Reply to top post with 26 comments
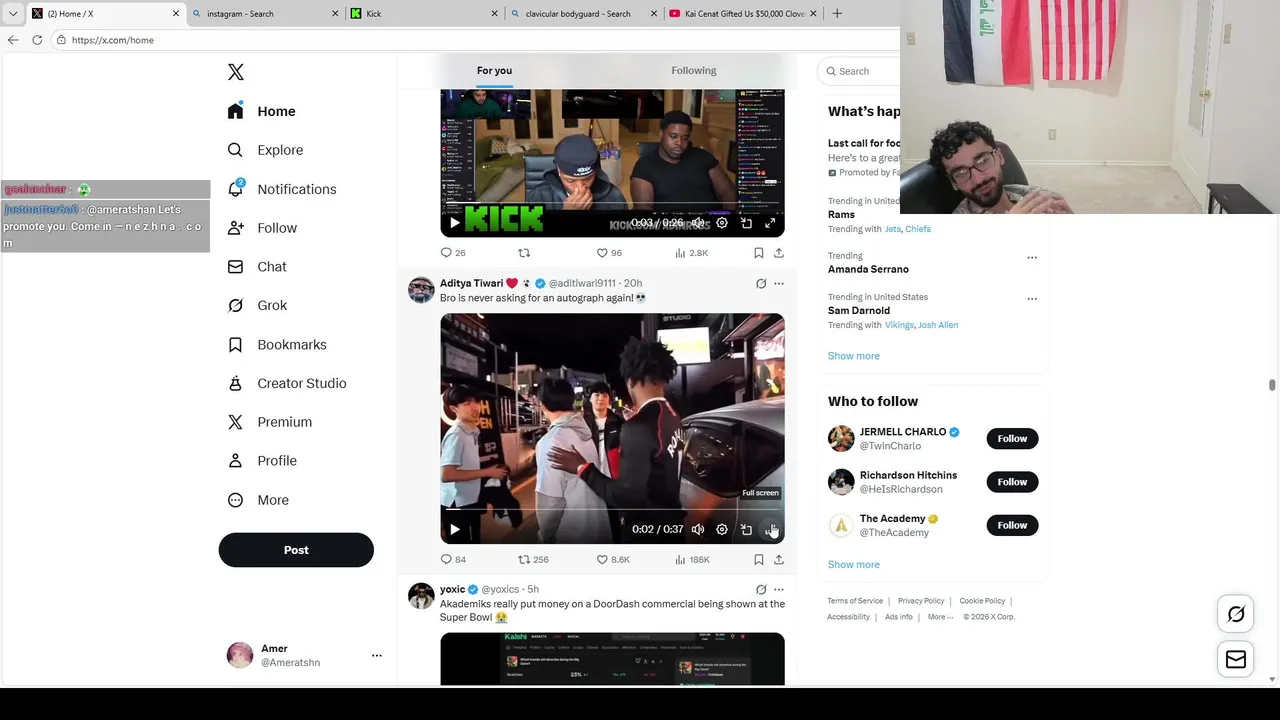1280x720 pixels. [x=453, y=253]
